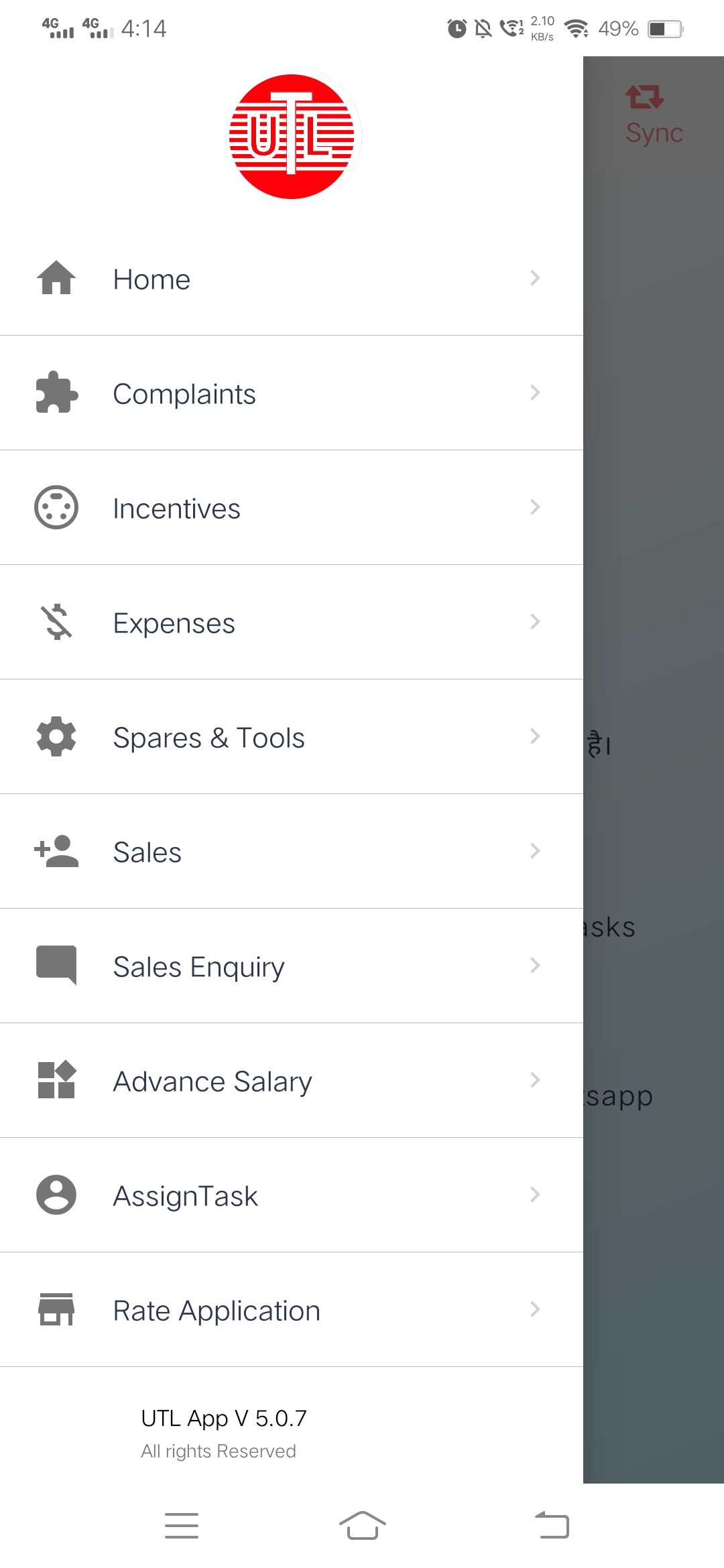Tap the Rate Application store icon
The image size is (724, 1568).
pos(56,1309)
